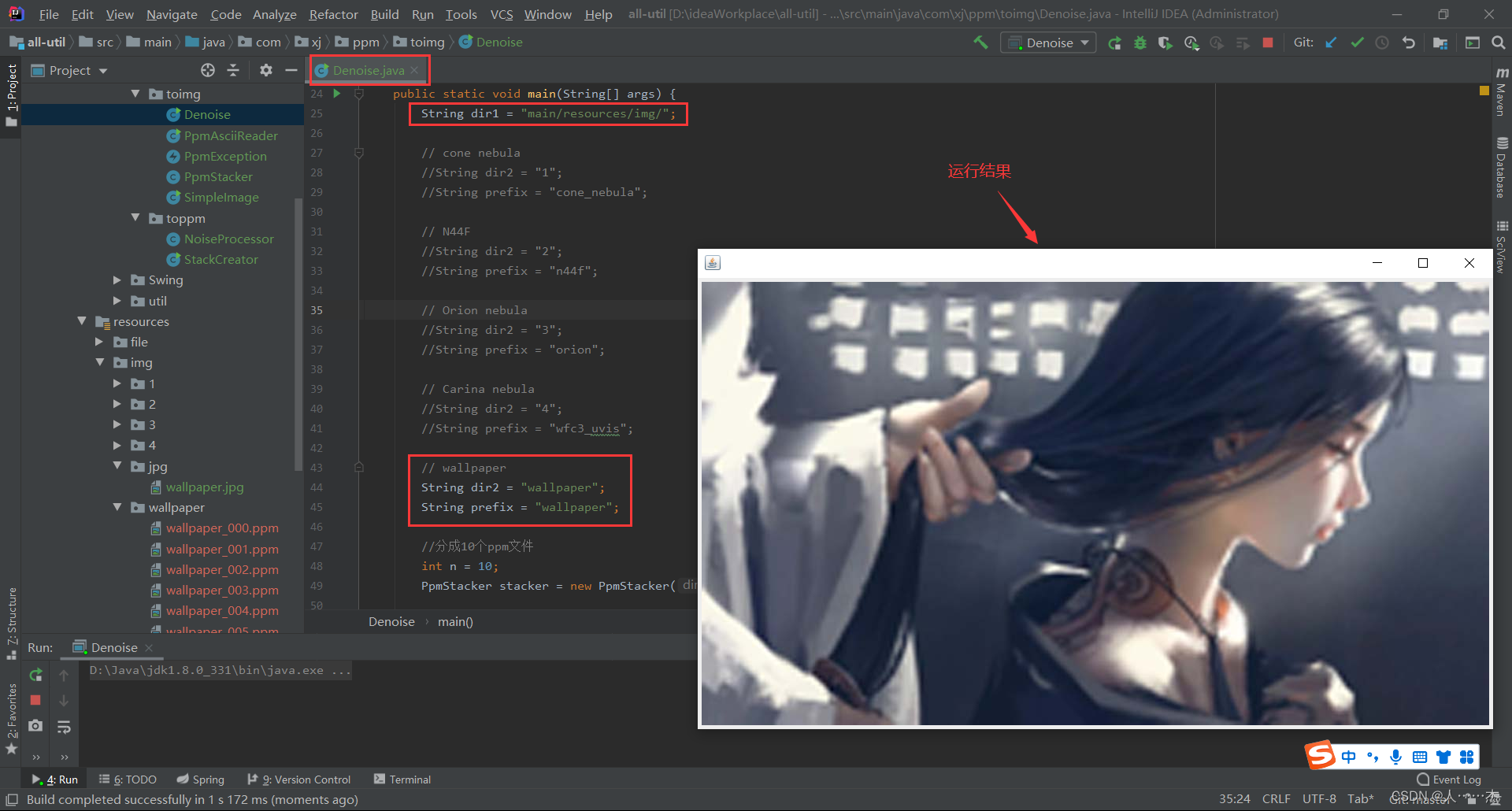Open Maven tool window on the right sidebar
Viewport: 1512px width, 811px height.
[x=1501, y=92]
